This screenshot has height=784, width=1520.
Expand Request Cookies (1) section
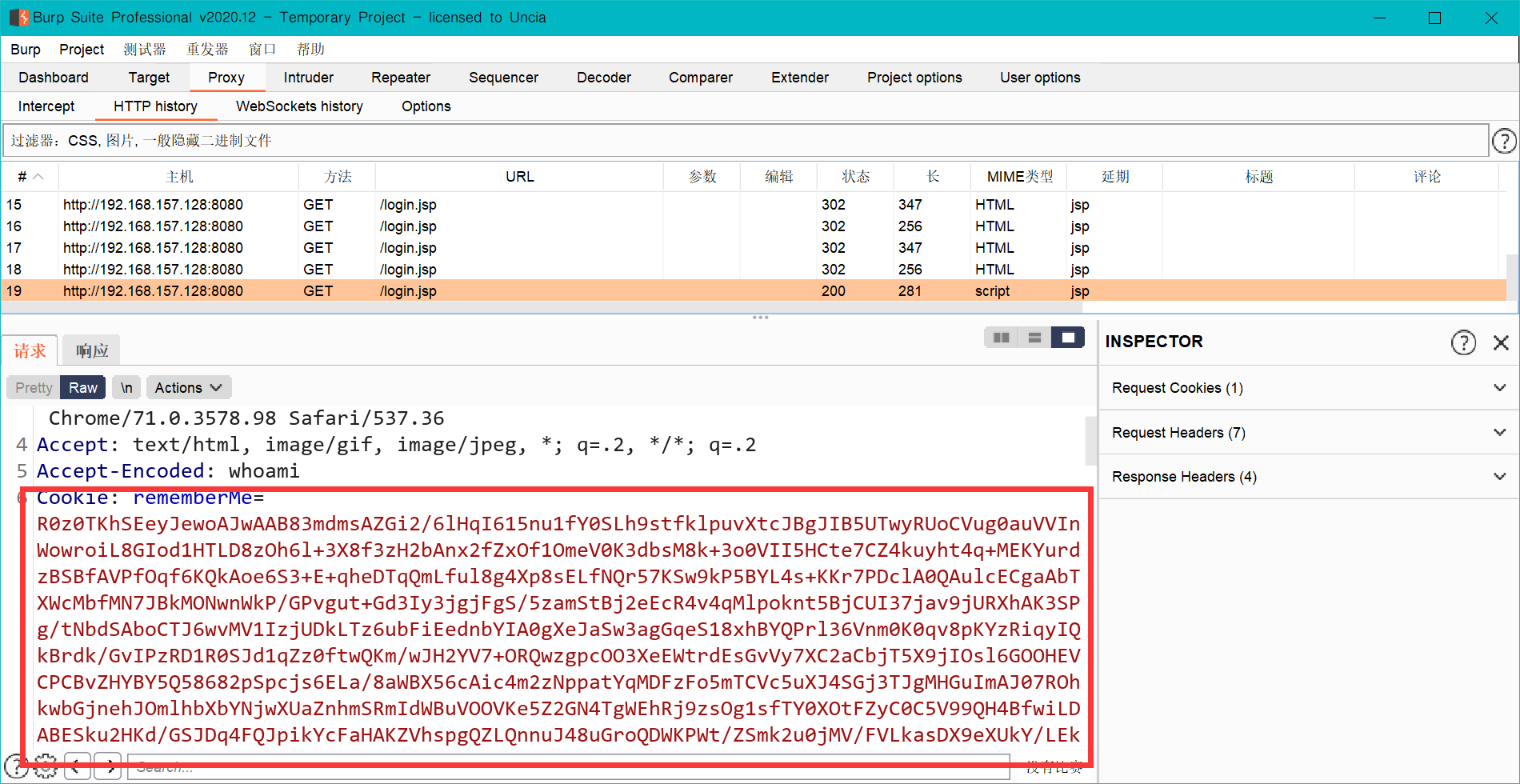[x=1309, y=388]
